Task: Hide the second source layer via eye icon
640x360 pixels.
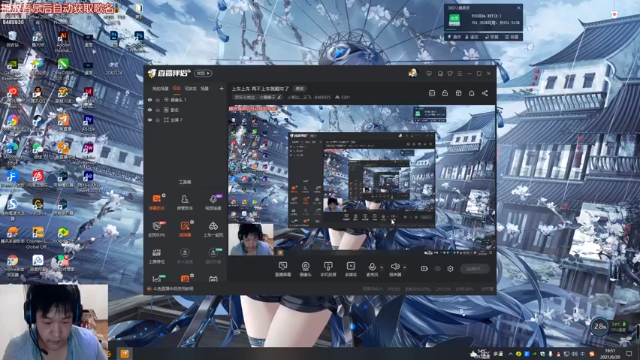Action: tap(150, 110)
